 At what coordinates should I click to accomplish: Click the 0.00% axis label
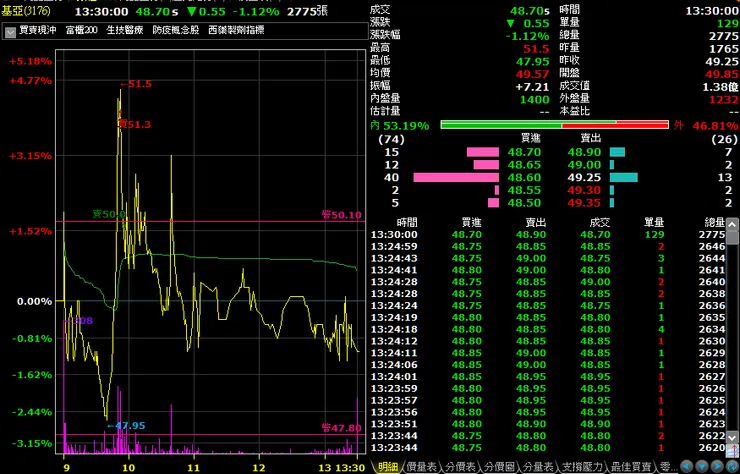pyautogui.click(x=34, y=301)
